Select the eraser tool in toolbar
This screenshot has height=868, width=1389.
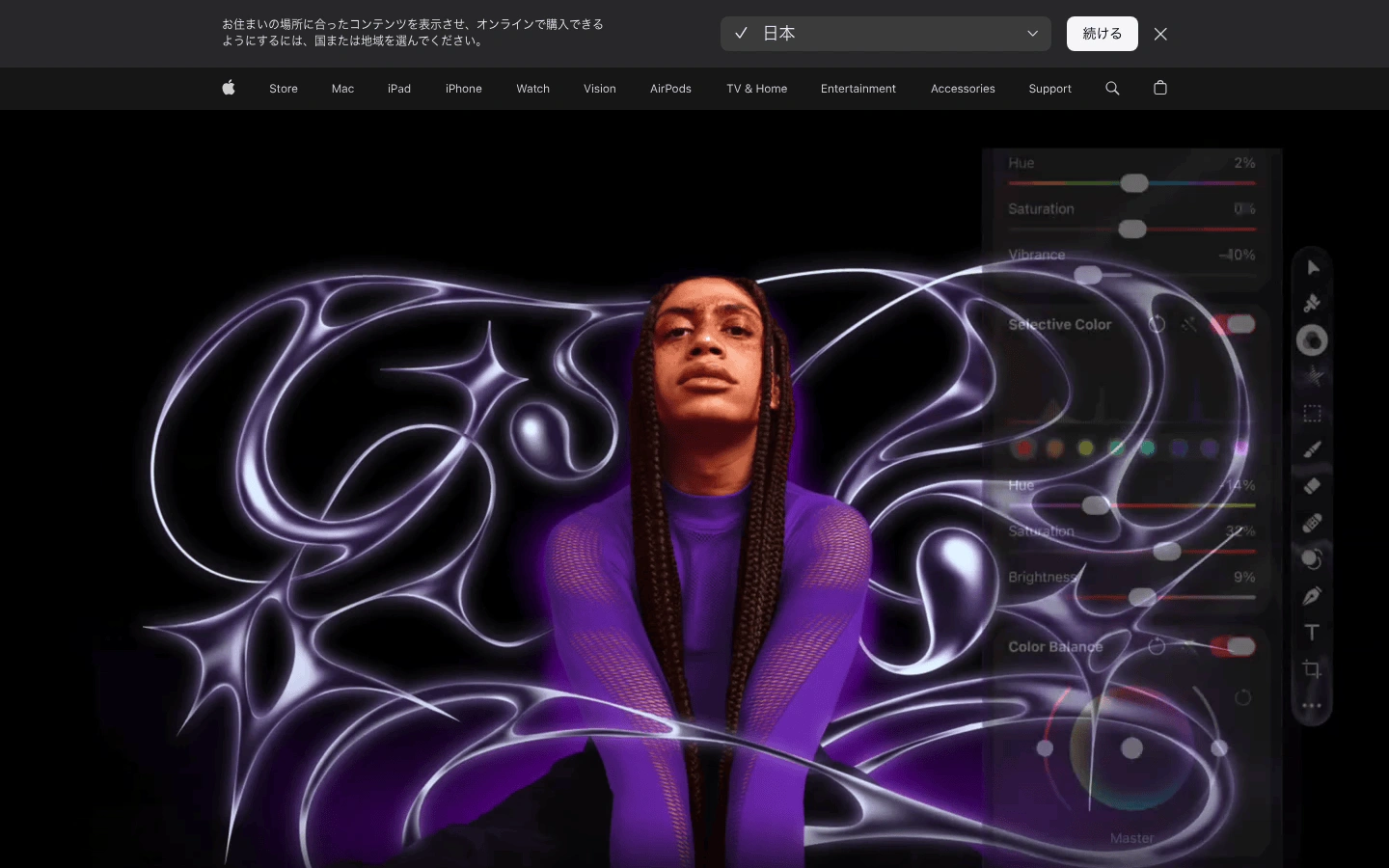[x=1312, y=486]
